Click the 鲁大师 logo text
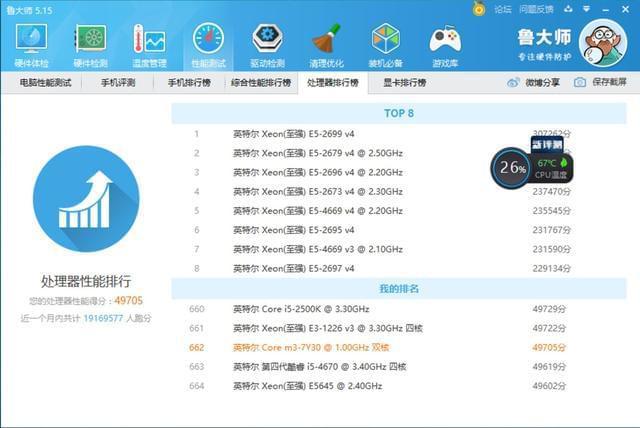This screenshot has width=640, height=428. click(x=544, y=37)
